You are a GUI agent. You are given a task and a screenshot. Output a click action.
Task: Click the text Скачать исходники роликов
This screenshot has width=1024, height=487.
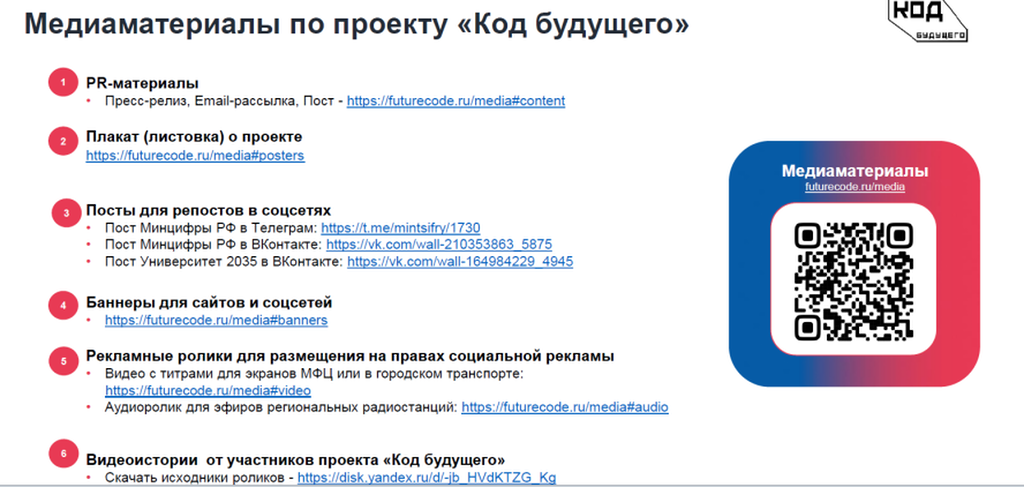point(196,477)
